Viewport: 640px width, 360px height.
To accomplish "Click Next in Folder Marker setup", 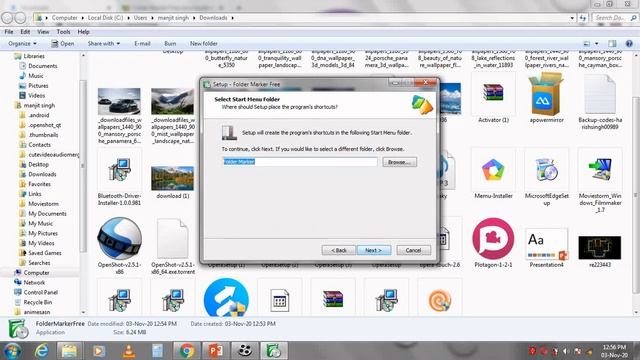I will [x=374, y=250].
